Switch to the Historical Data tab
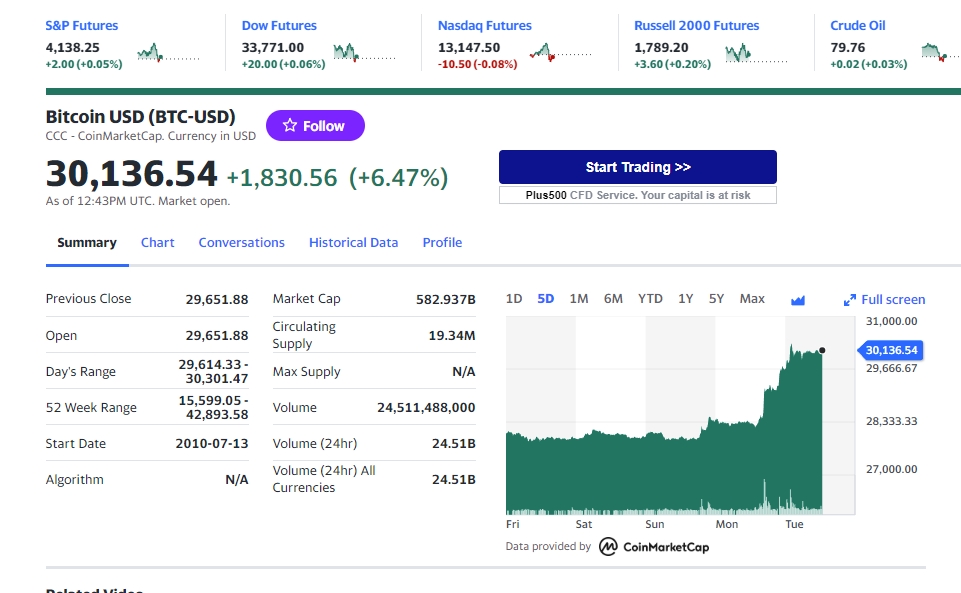Image resolution: width=961 pixels, height=593 pixels. [353, 243]
